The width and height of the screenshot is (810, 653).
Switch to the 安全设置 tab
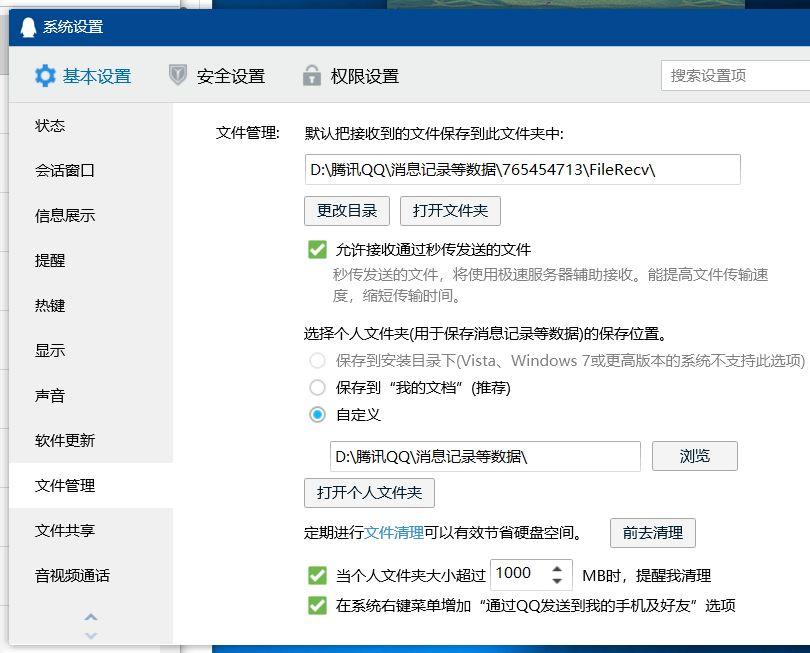point(217,76)
